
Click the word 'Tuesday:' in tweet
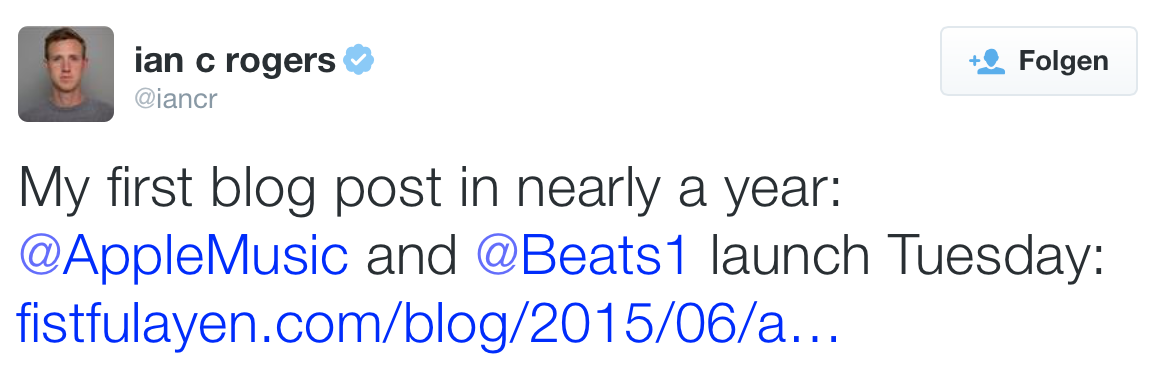[x=989, y=255]
